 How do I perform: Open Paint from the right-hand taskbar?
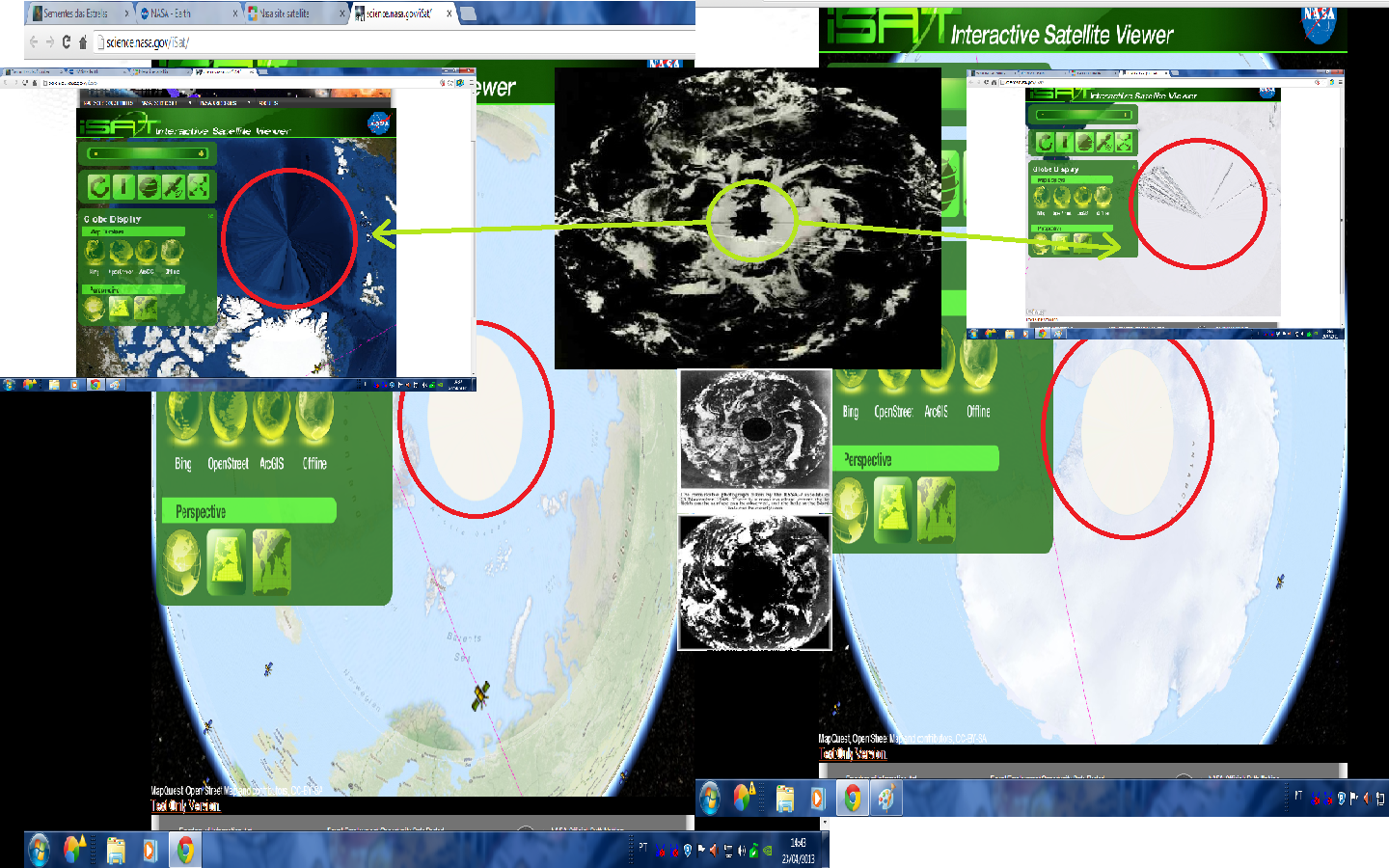pyautogui.click(x=885, y=798)
